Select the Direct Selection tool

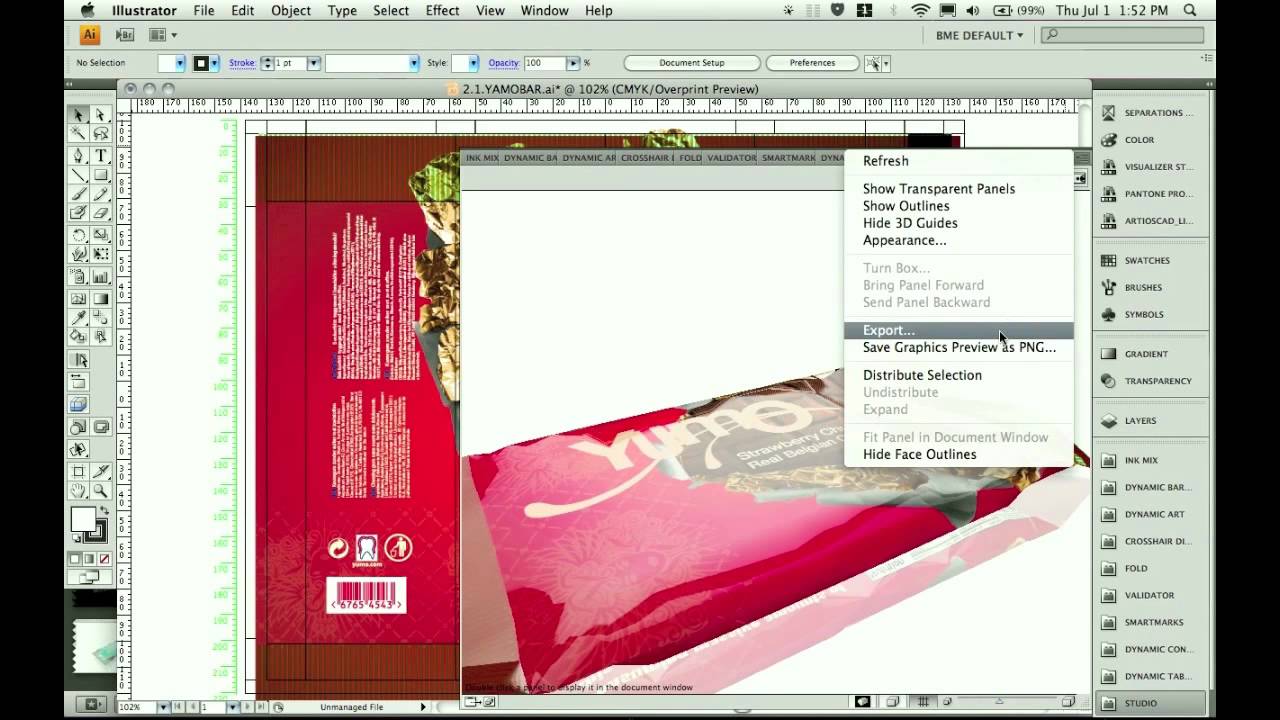(x=101, y=115)
